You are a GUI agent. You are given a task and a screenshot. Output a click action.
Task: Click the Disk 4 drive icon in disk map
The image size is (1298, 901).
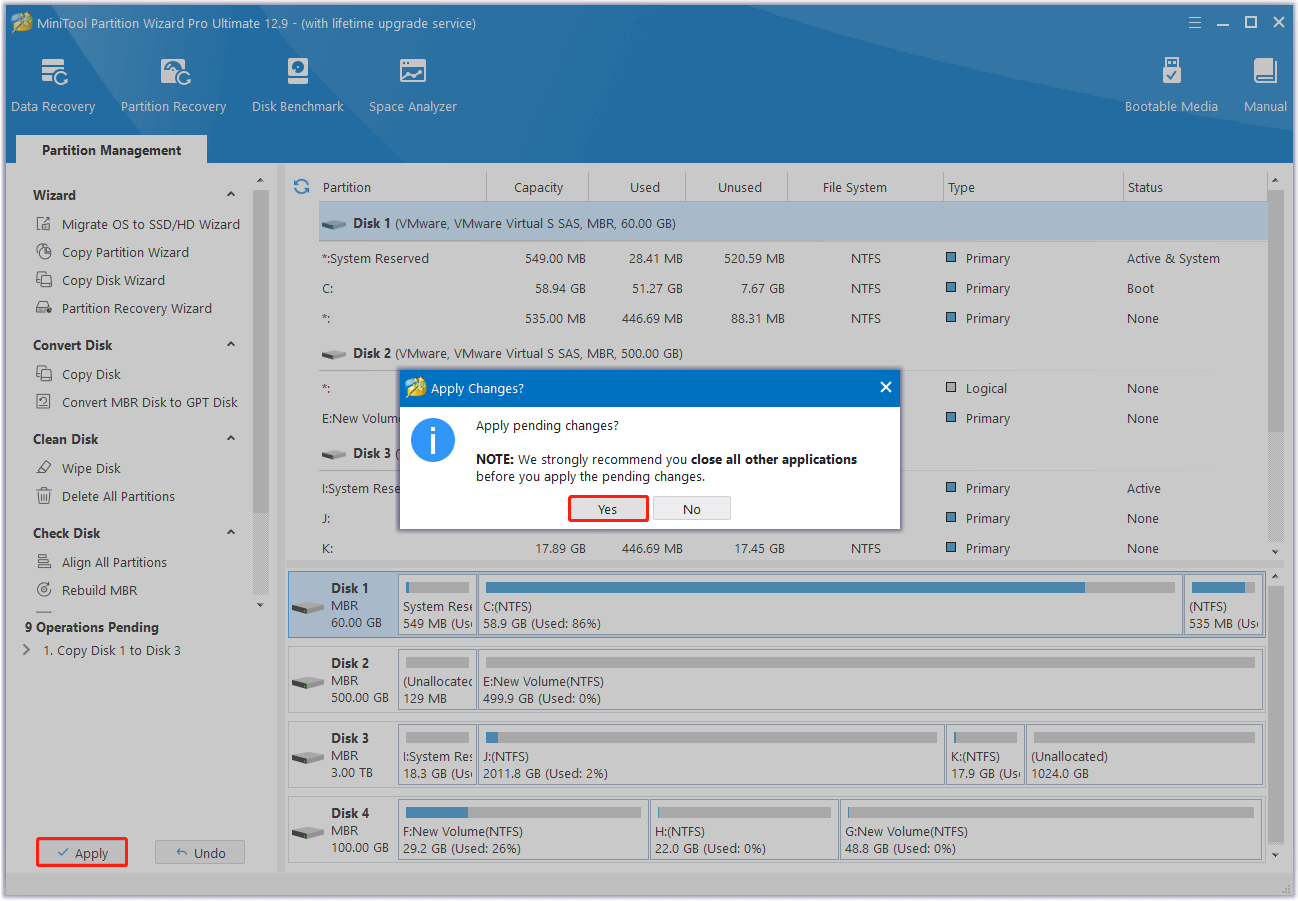[308, 831]
